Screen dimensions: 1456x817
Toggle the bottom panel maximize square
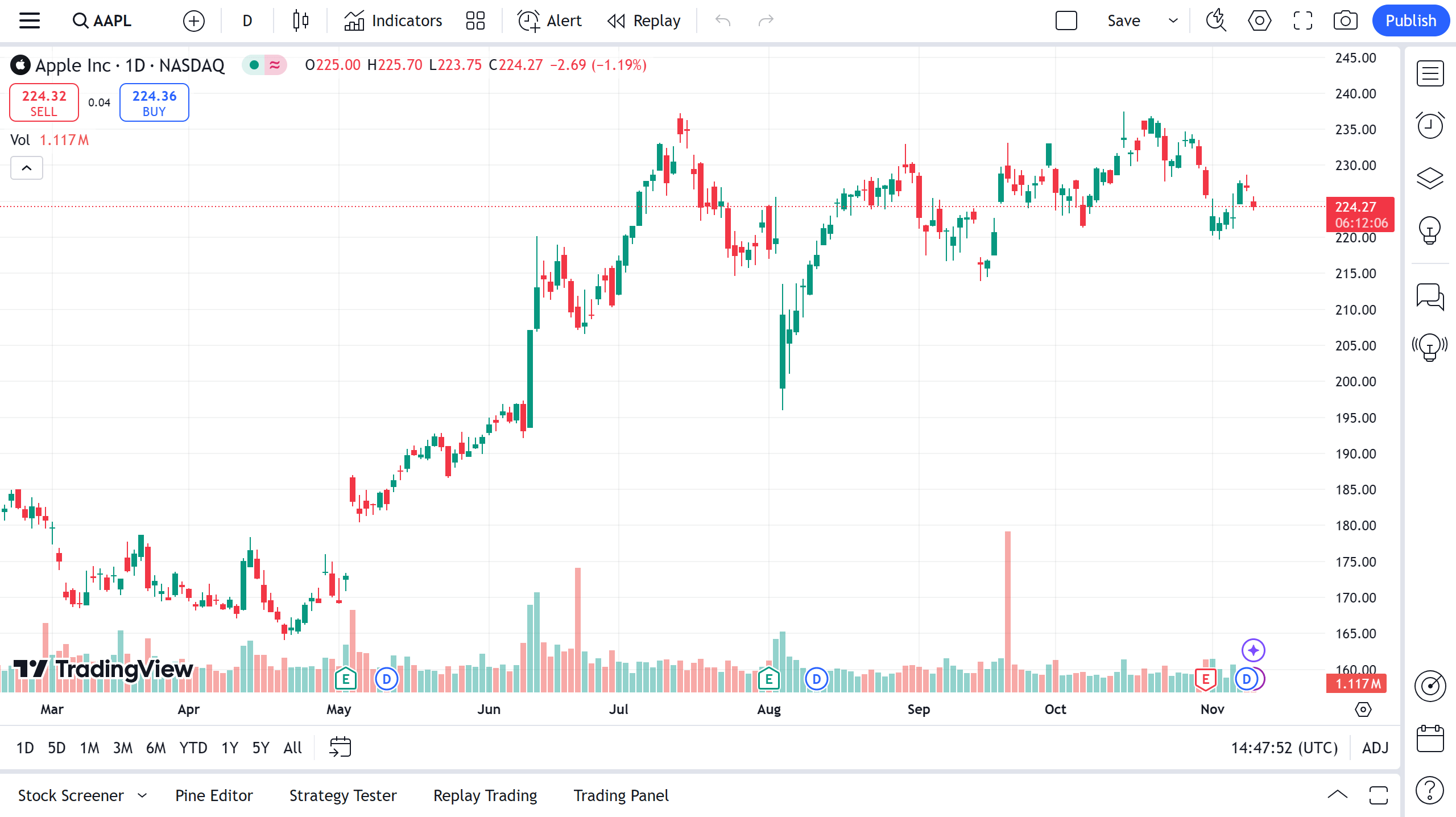[1379, 795]
